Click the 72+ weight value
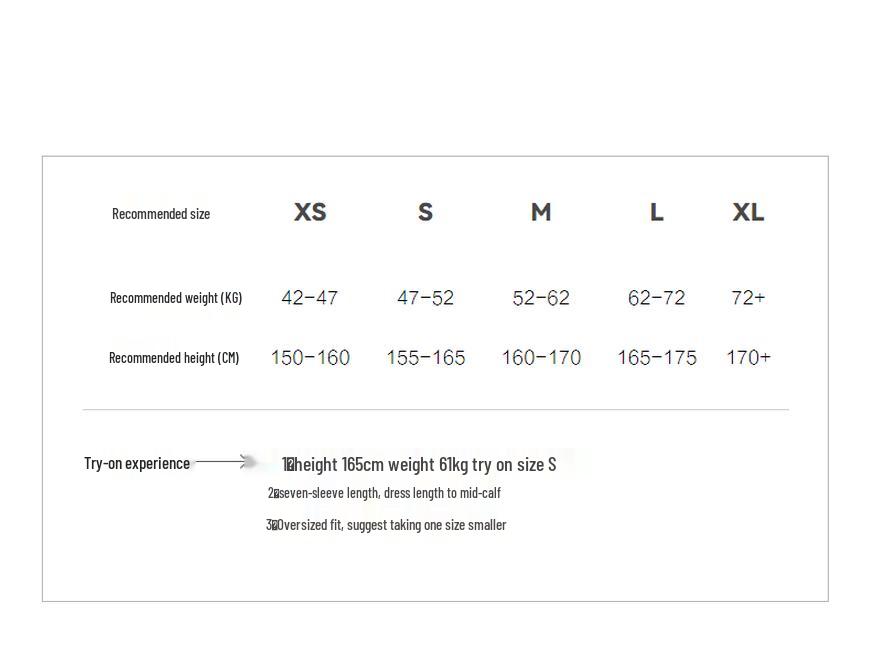 (x=748, y=298)
